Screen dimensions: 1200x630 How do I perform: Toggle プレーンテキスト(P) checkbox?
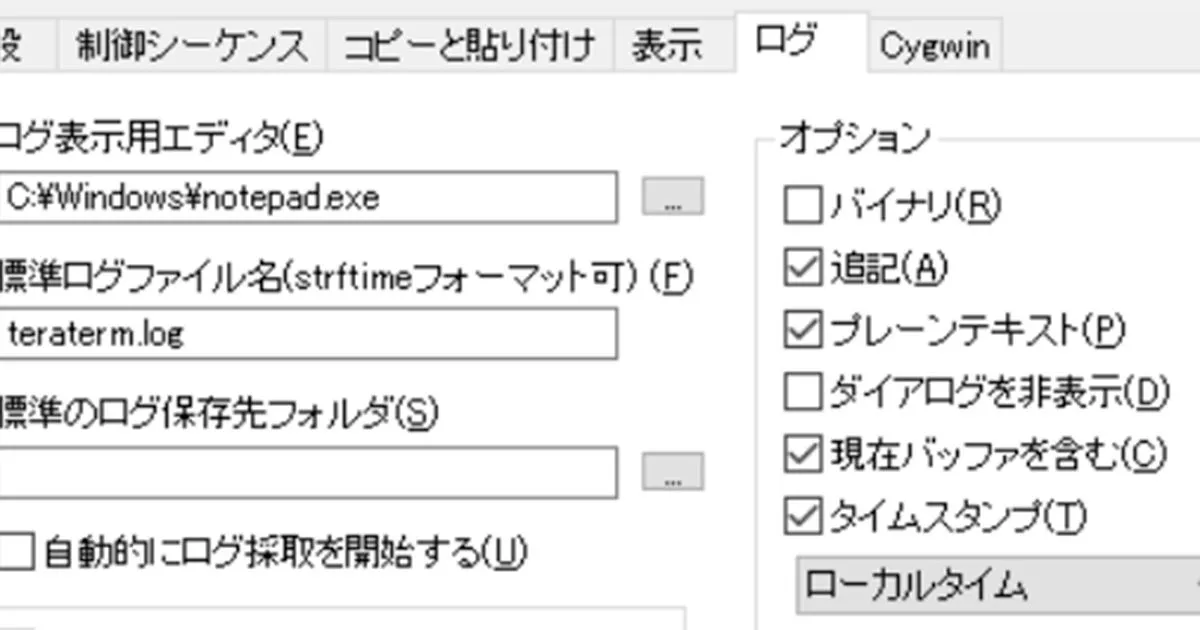point(802,330)
